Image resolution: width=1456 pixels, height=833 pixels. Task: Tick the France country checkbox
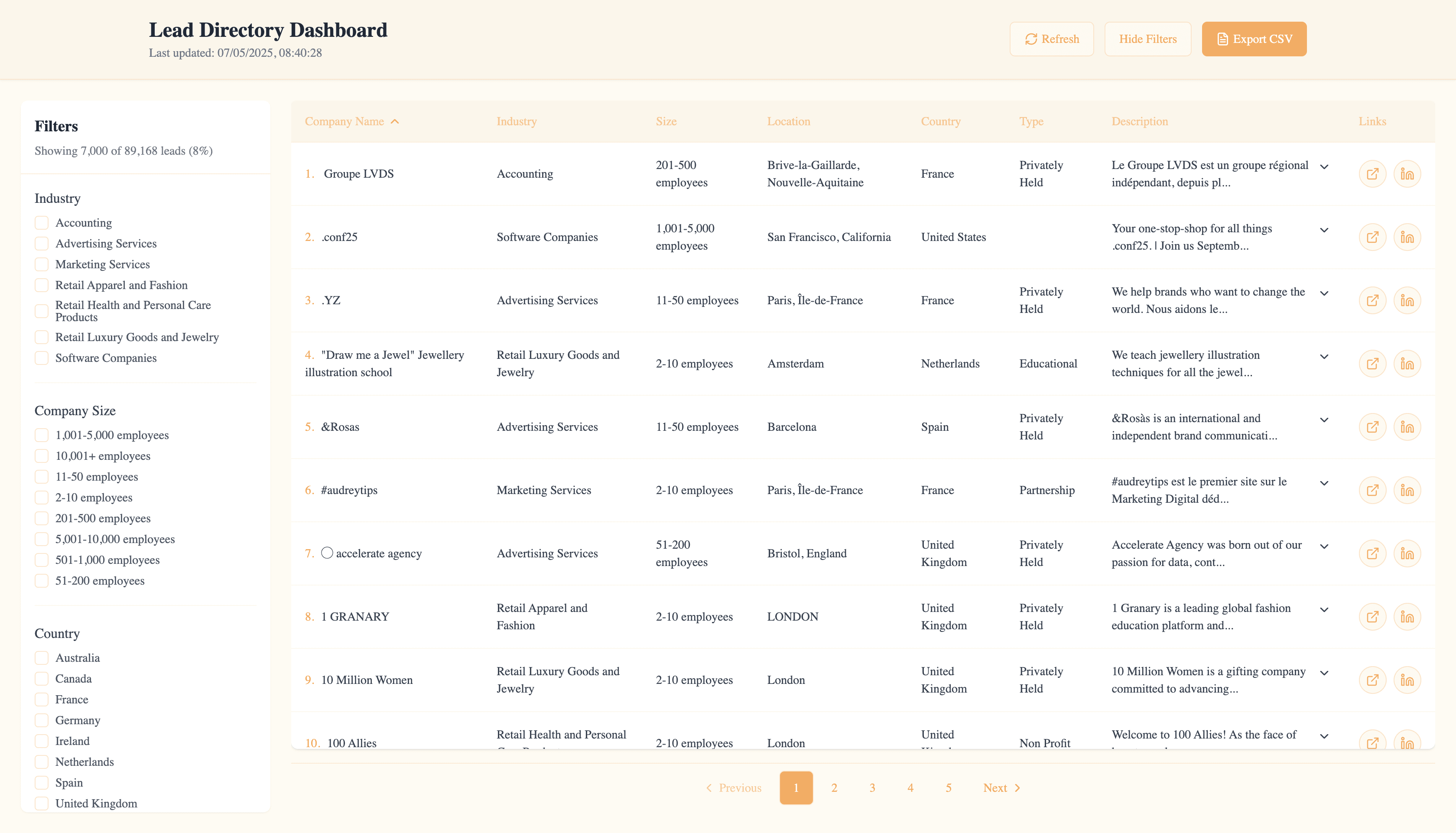click(x=42, y=699)
